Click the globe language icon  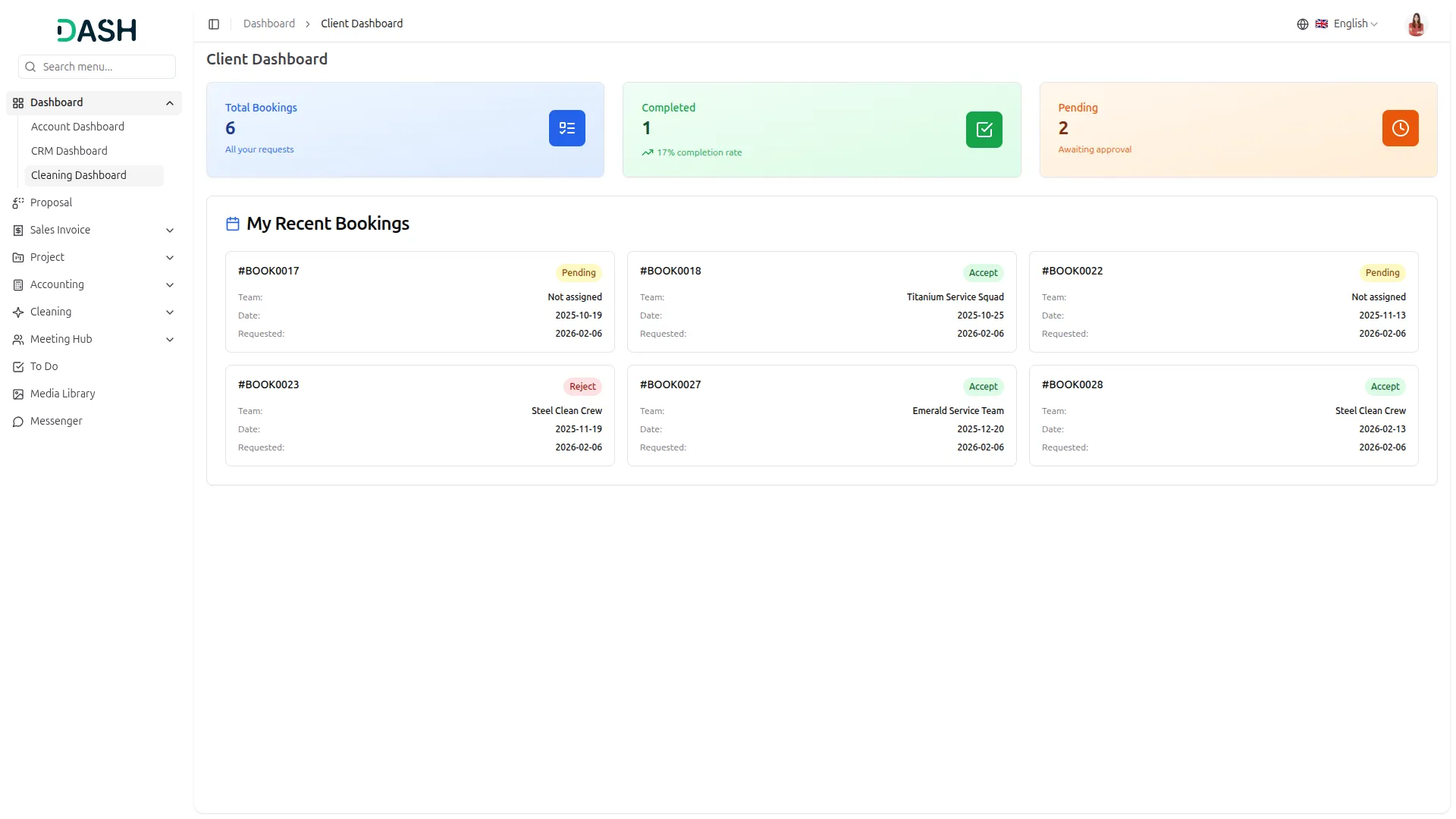[1302, 24]
